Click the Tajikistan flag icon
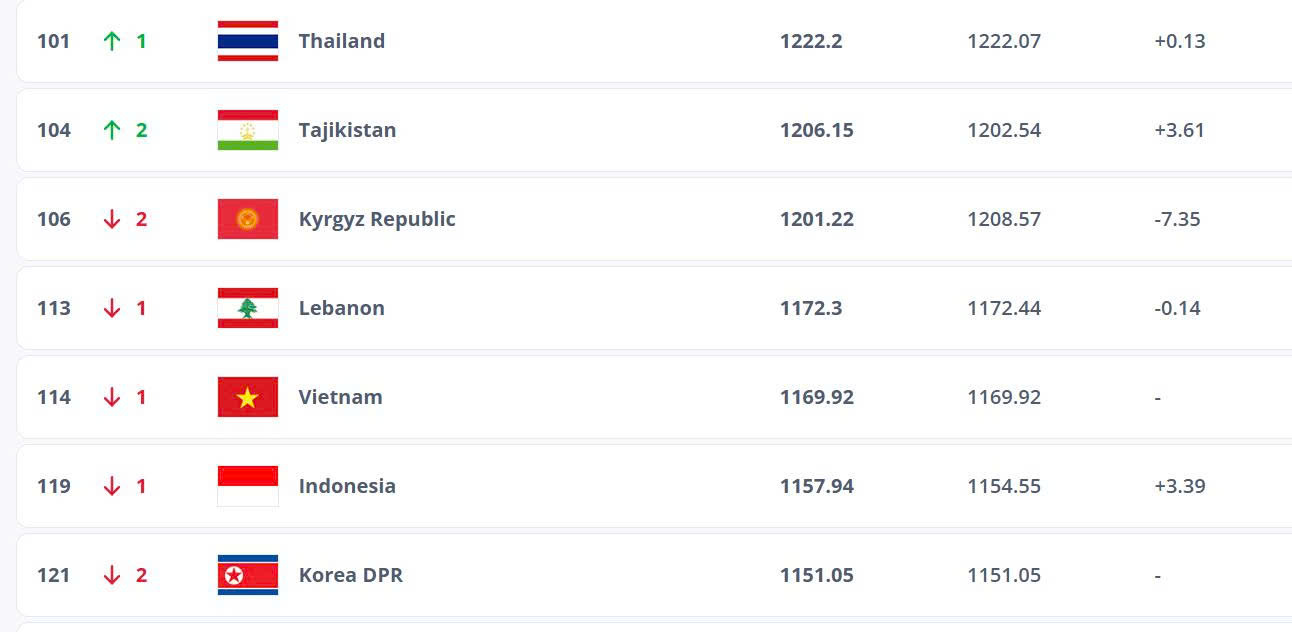This screenshot has width=1292, height=632. pos(248,130)
